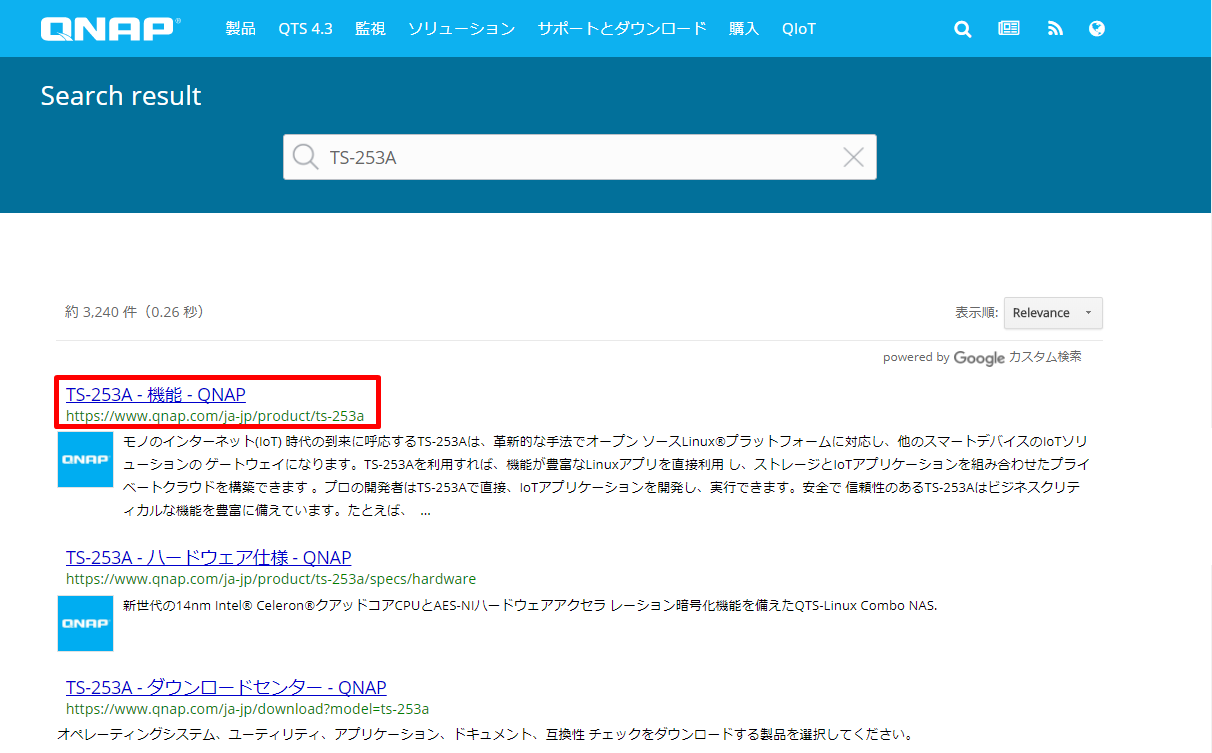Open the TS-253A - 機能 - QNAP result
The height and width of the screenshot is (753, 1212).
pyautogui.click(x=156, y=394)
